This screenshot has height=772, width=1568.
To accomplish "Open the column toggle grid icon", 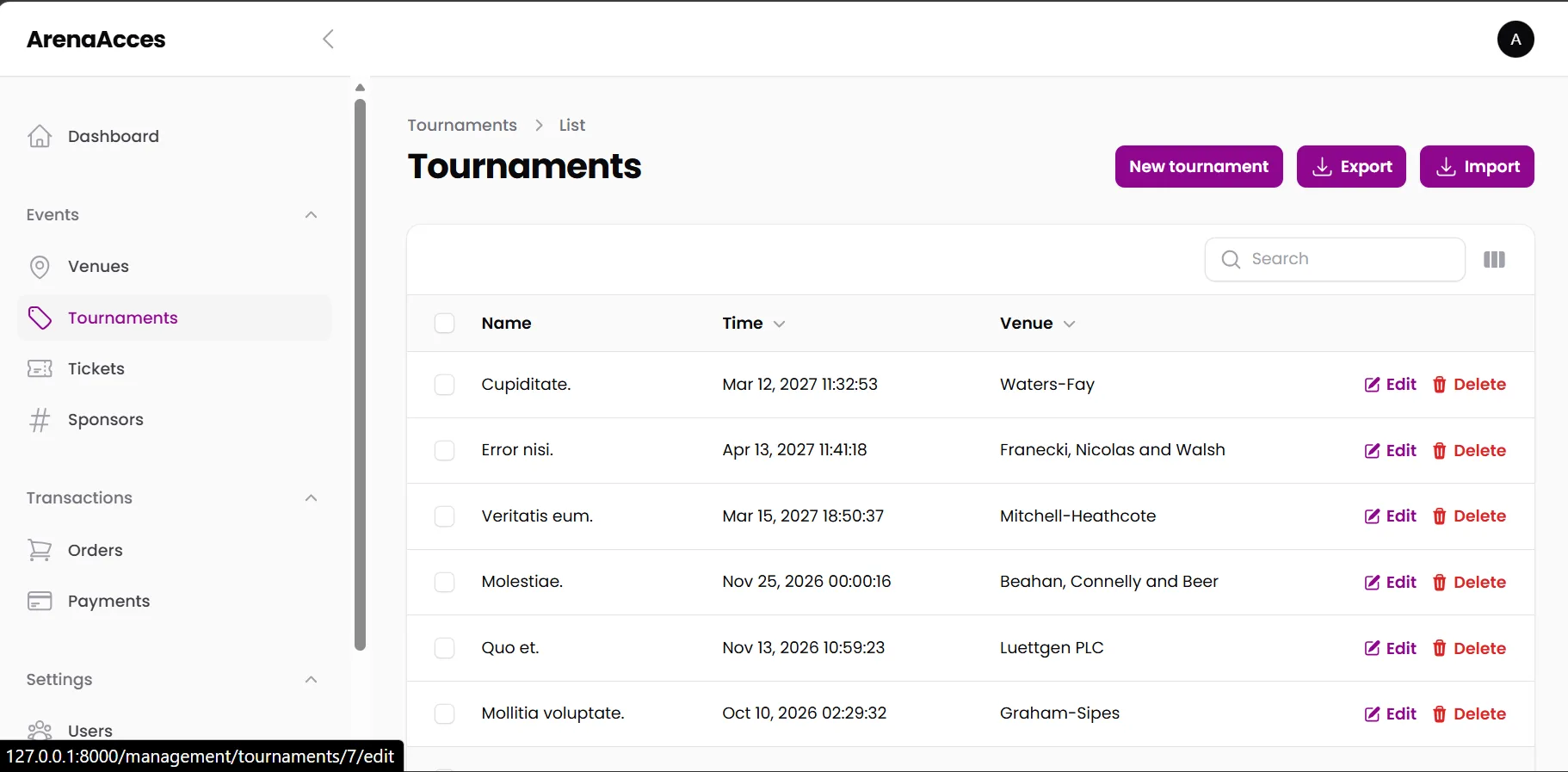I will coord(1494,260).
